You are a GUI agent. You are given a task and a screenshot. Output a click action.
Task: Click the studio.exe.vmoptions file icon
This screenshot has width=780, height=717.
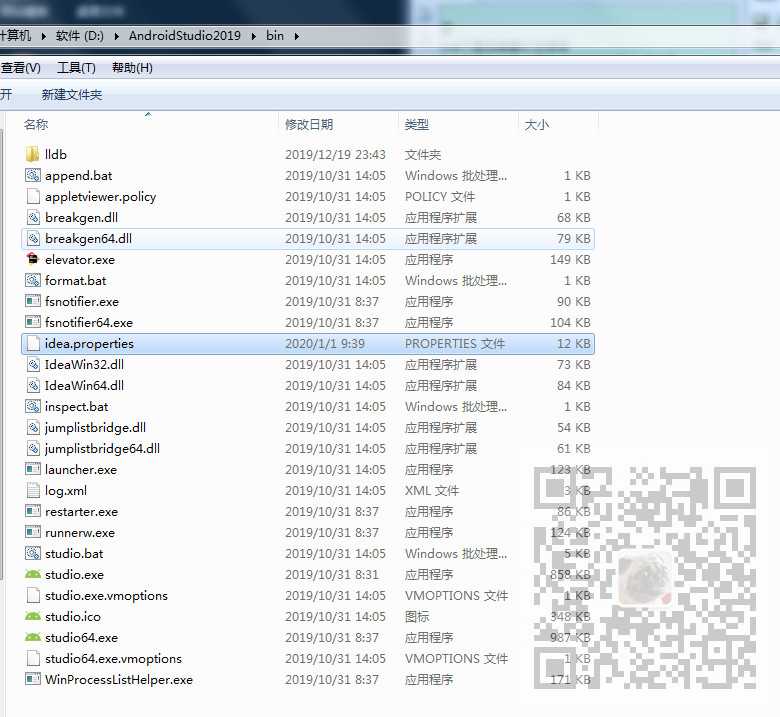(x=33, y=595)
